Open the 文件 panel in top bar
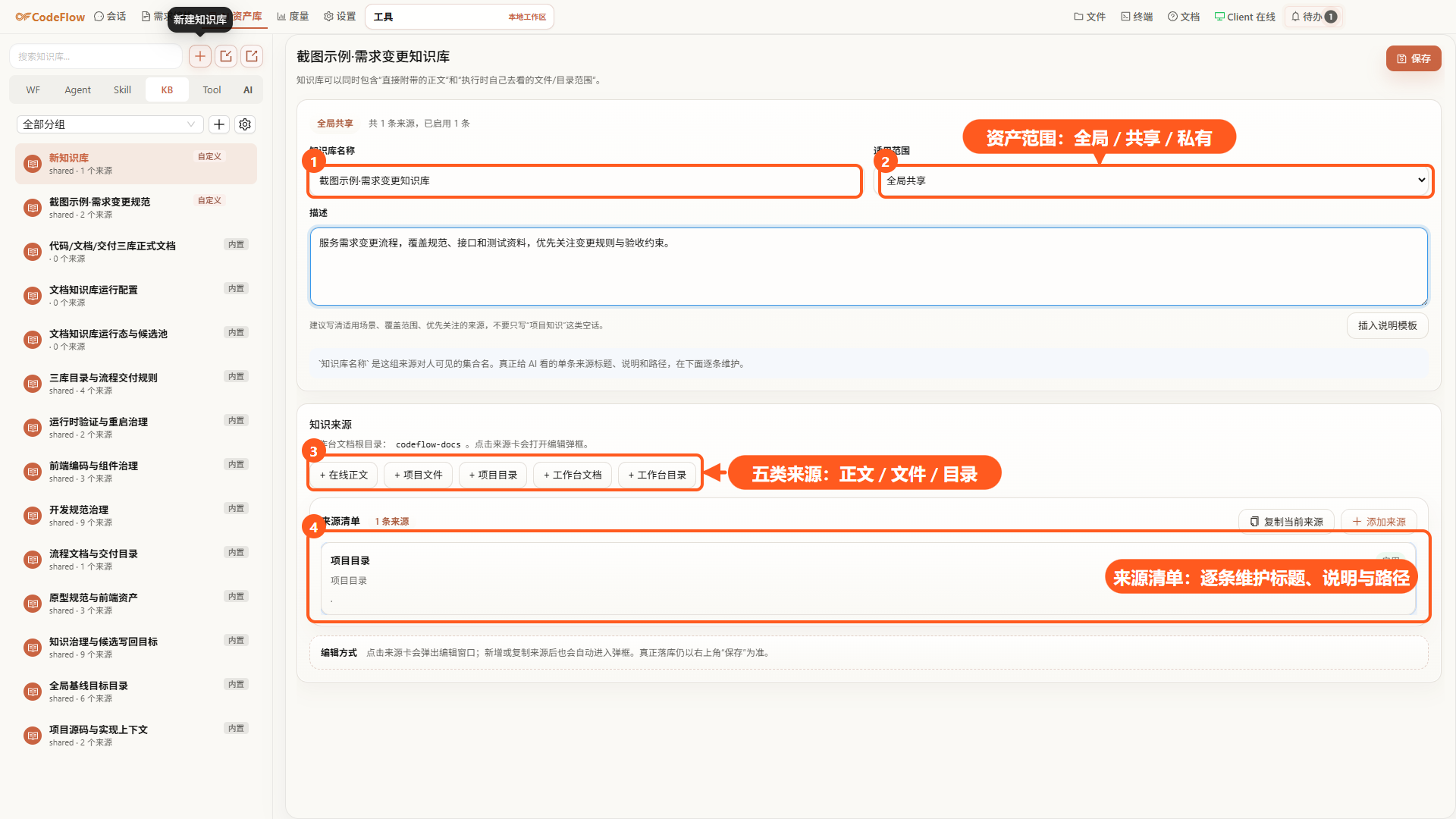1456x819 pixels. point(1090,17)
